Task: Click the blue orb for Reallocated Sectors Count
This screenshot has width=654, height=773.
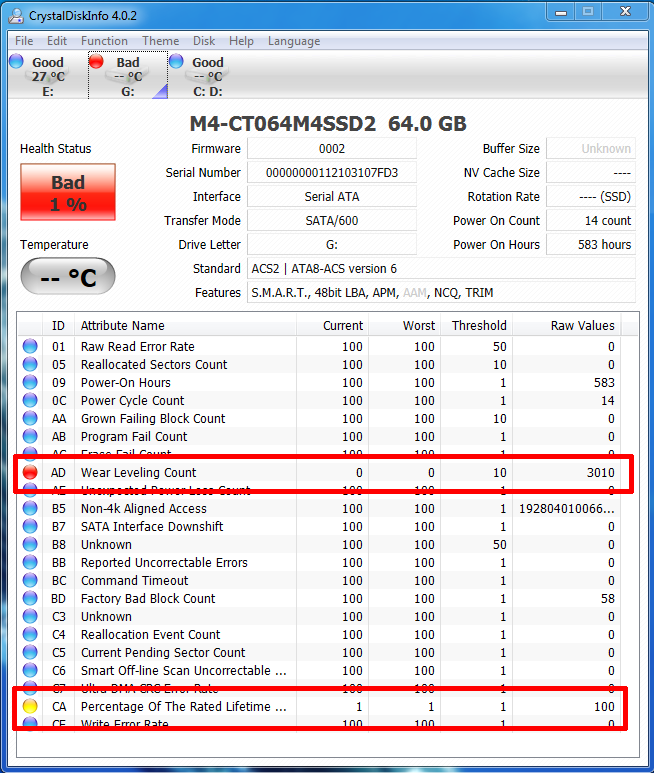Action: coord(30,364)
